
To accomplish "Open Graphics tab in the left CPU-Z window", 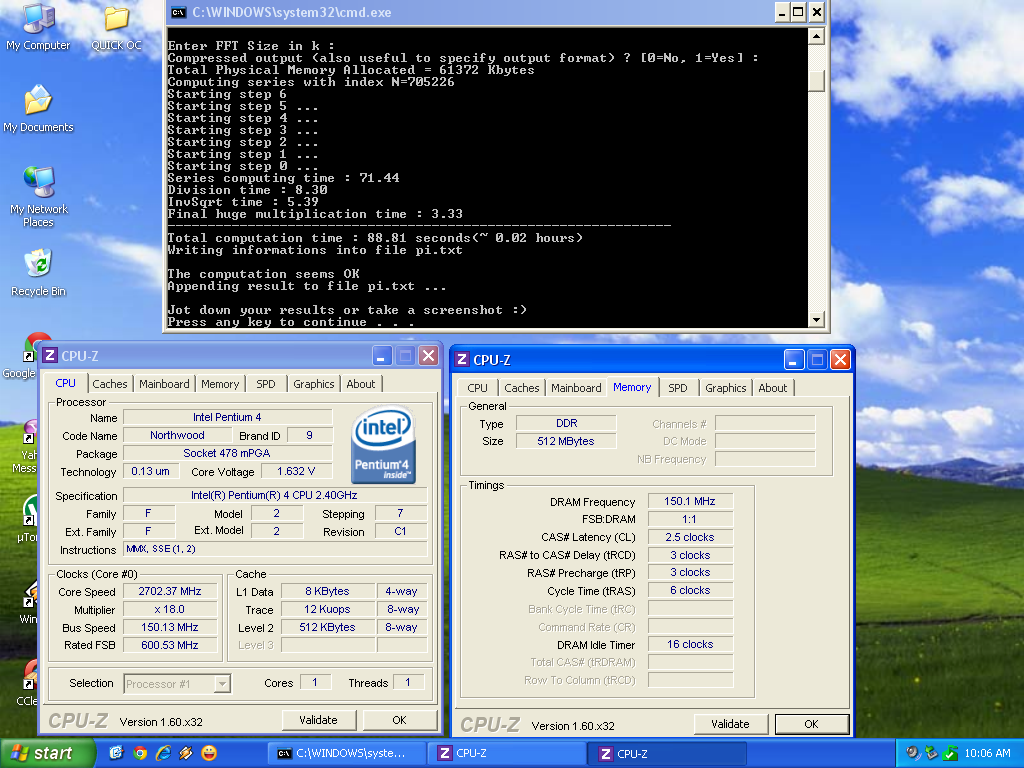I will click(313, 384).
